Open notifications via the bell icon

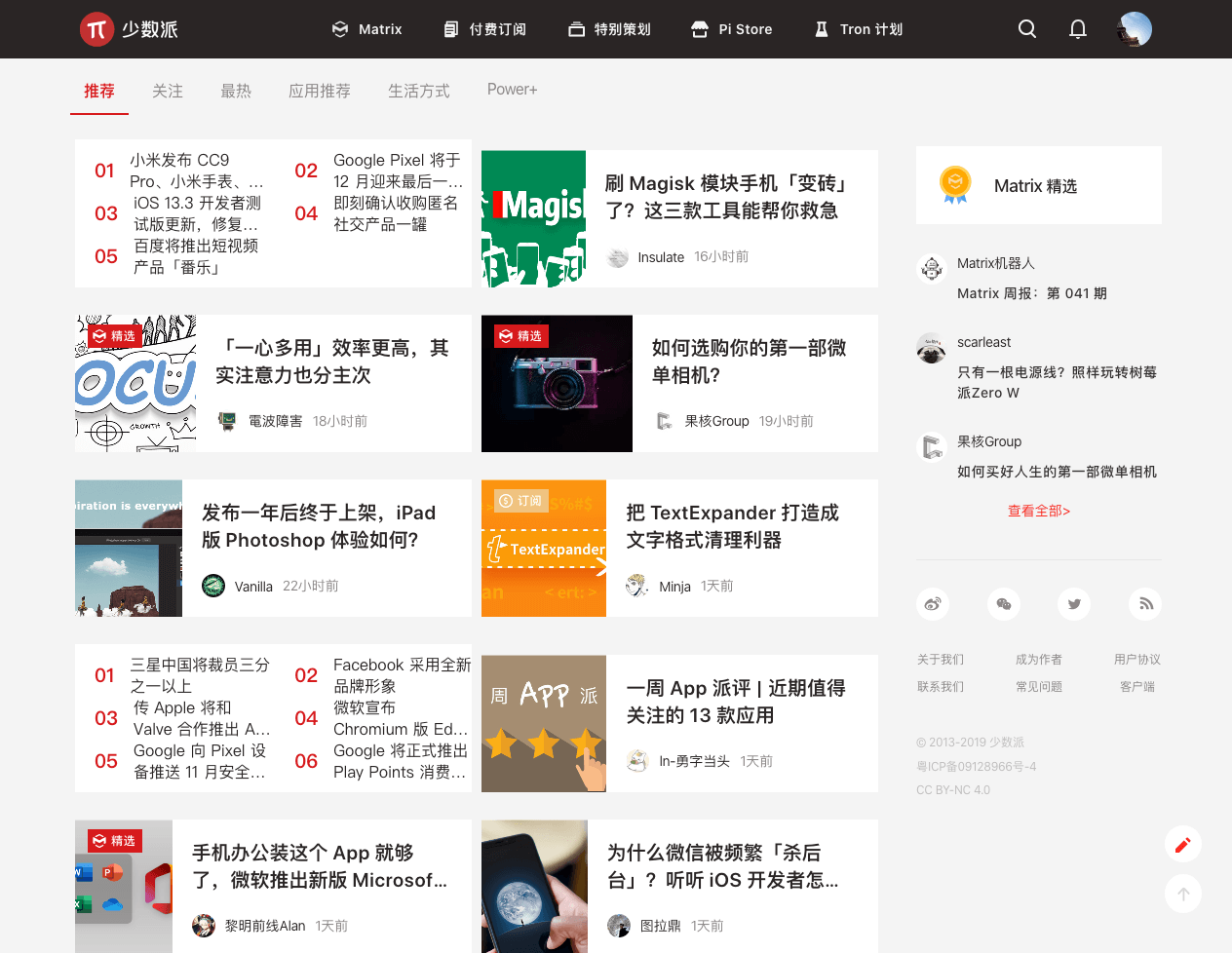[x=1078, y=29]
